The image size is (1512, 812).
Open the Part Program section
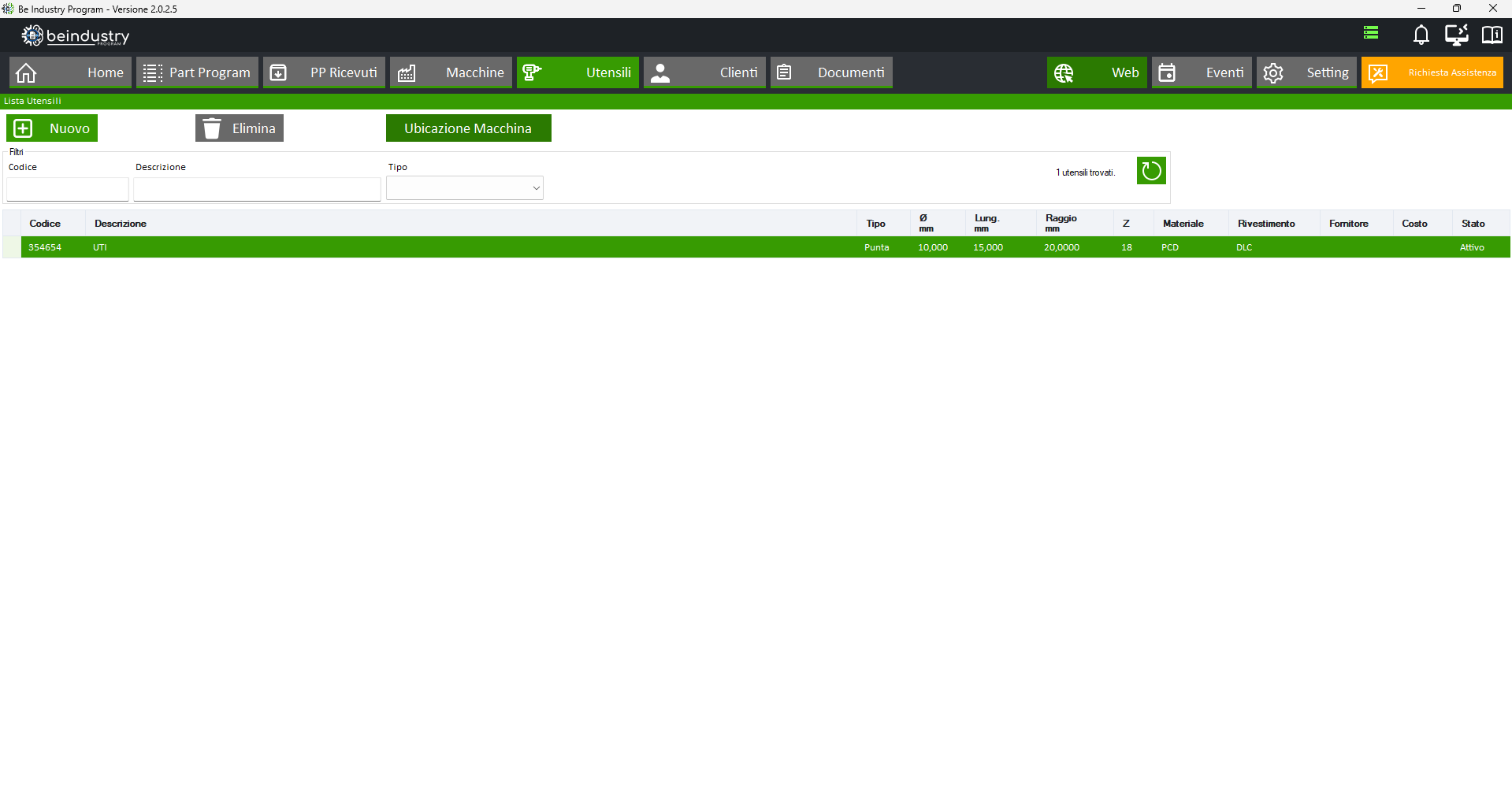tap(197, 72)
